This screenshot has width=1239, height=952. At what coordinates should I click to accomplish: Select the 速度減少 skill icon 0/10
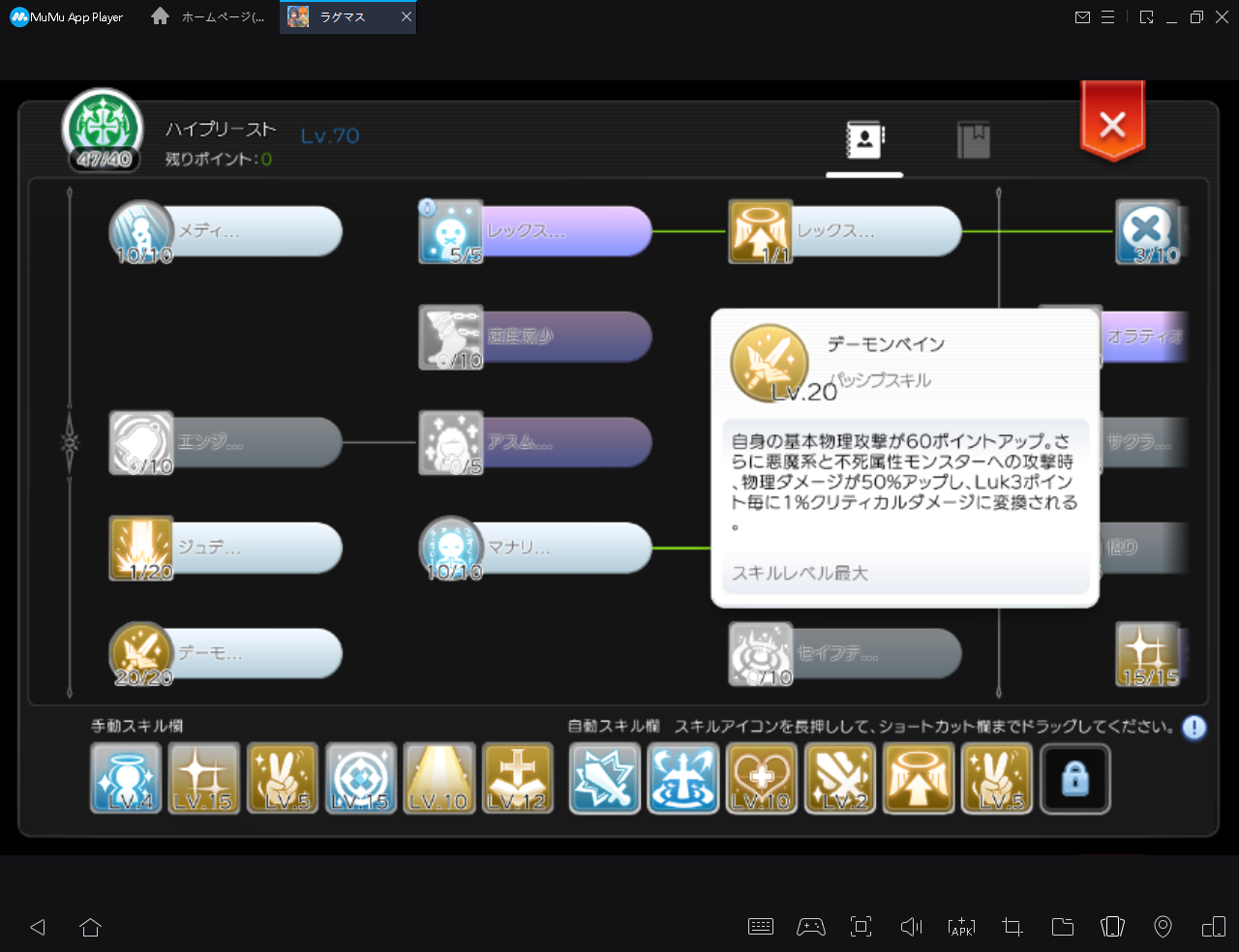pos(451,338)
